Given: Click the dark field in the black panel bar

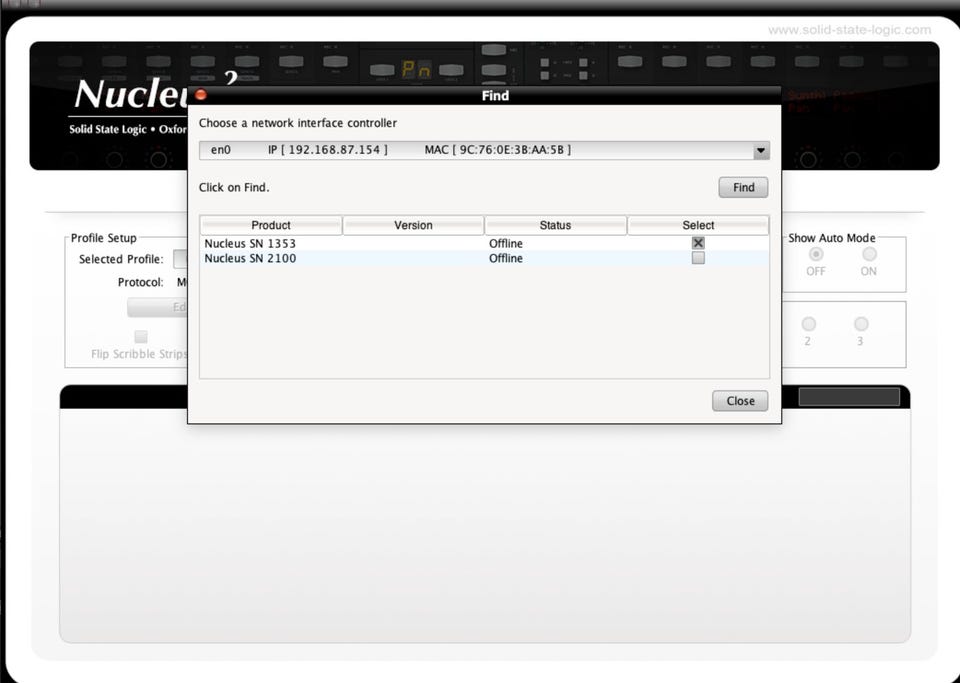Looking at the screenshot, I should point(849,397).
